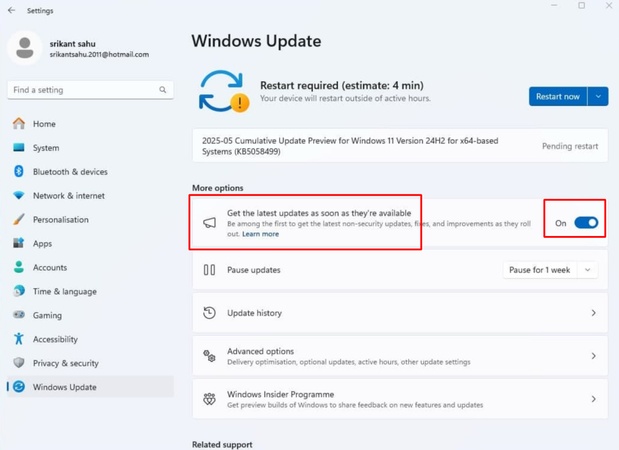
Task: Click the Restart now button
Action: click(x=558, y=97)
